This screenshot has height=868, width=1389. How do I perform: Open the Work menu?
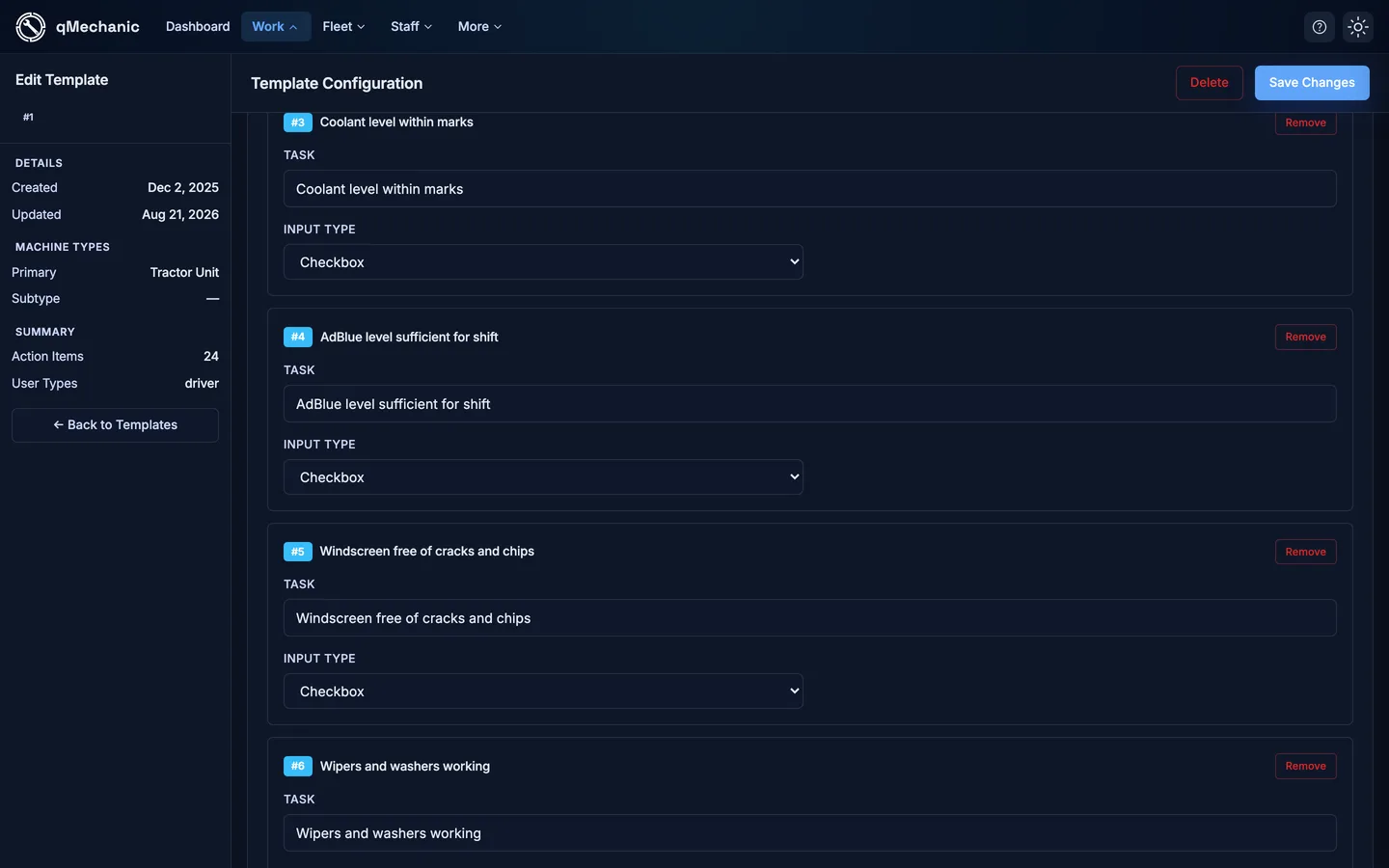[275, 27]
